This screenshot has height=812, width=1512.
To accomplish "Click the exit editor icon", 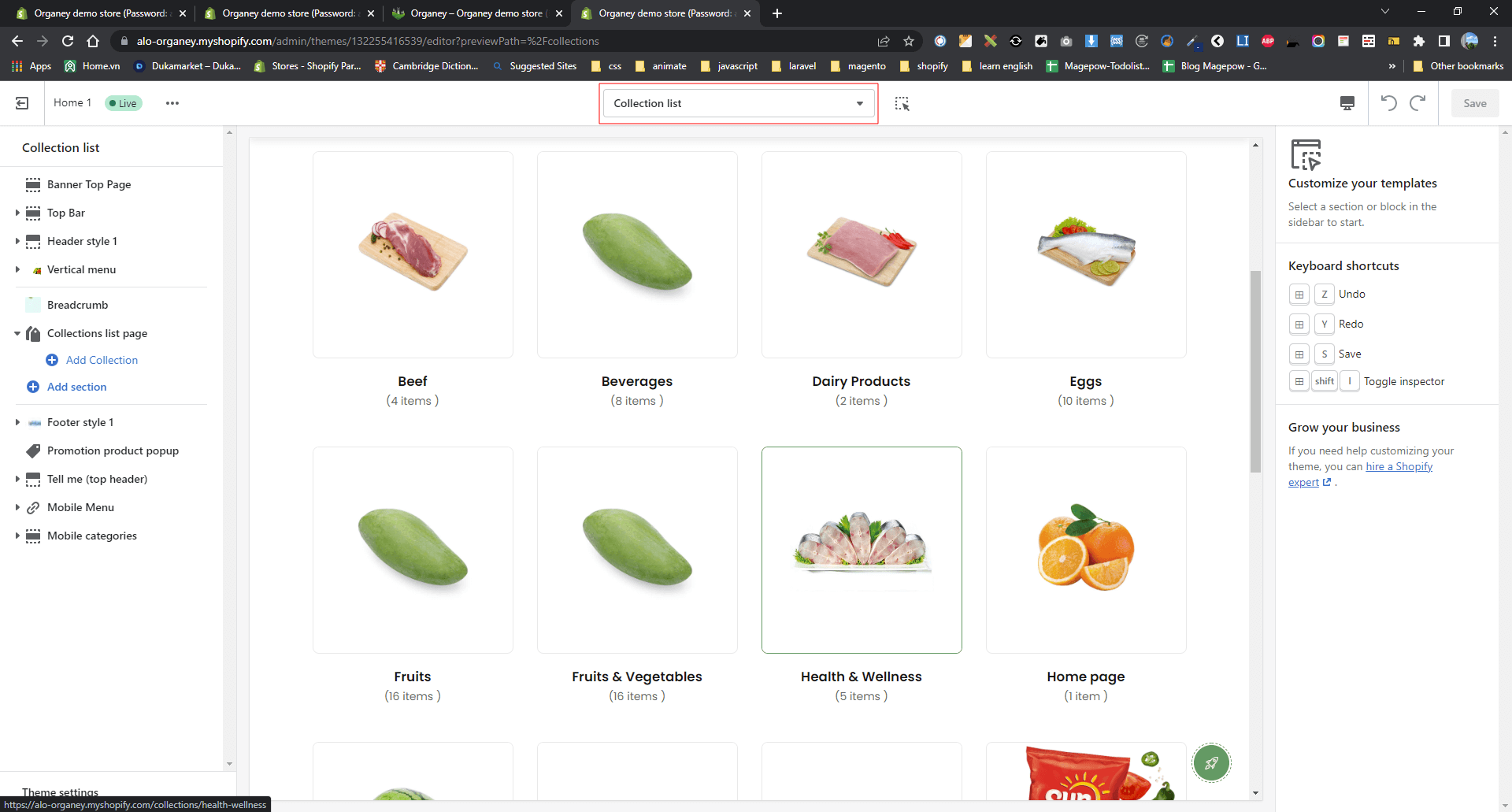I will (x=22, y=103).
